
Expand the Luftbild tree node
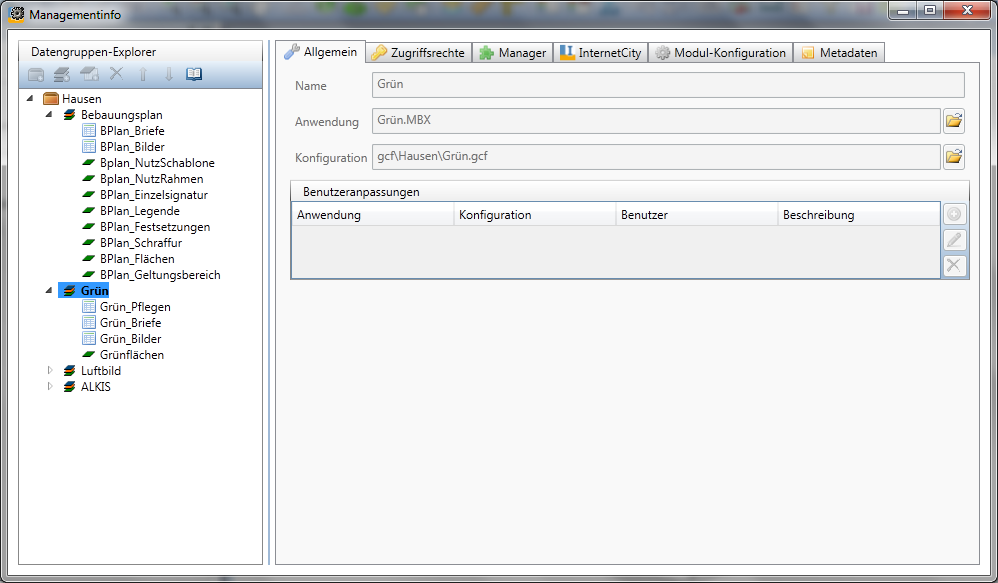pos(50,370)
